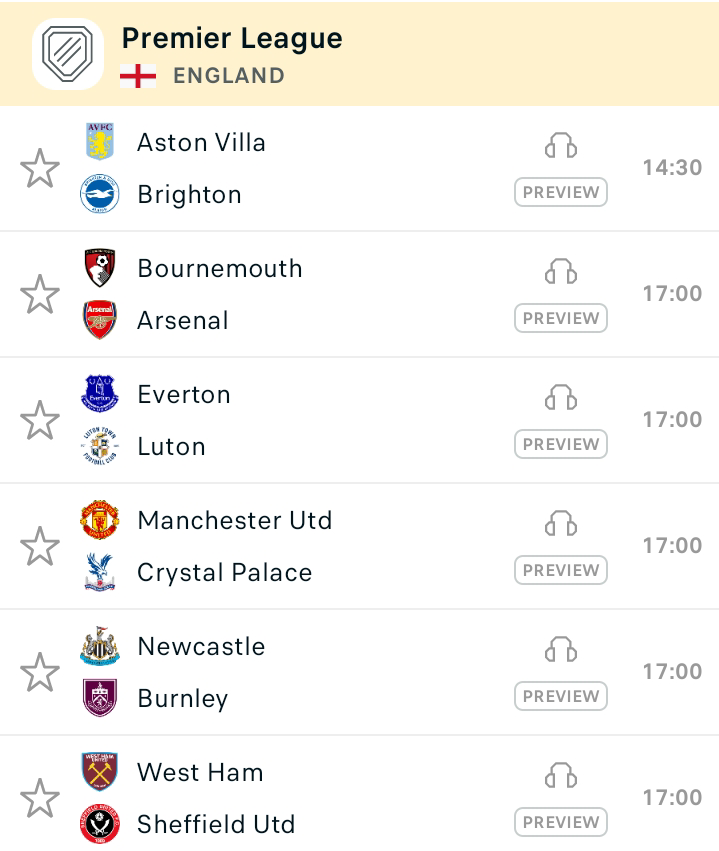This screenshot has width=719, height=851.
Task: Open Premier League header title
Action: click(x=232, y=39)
